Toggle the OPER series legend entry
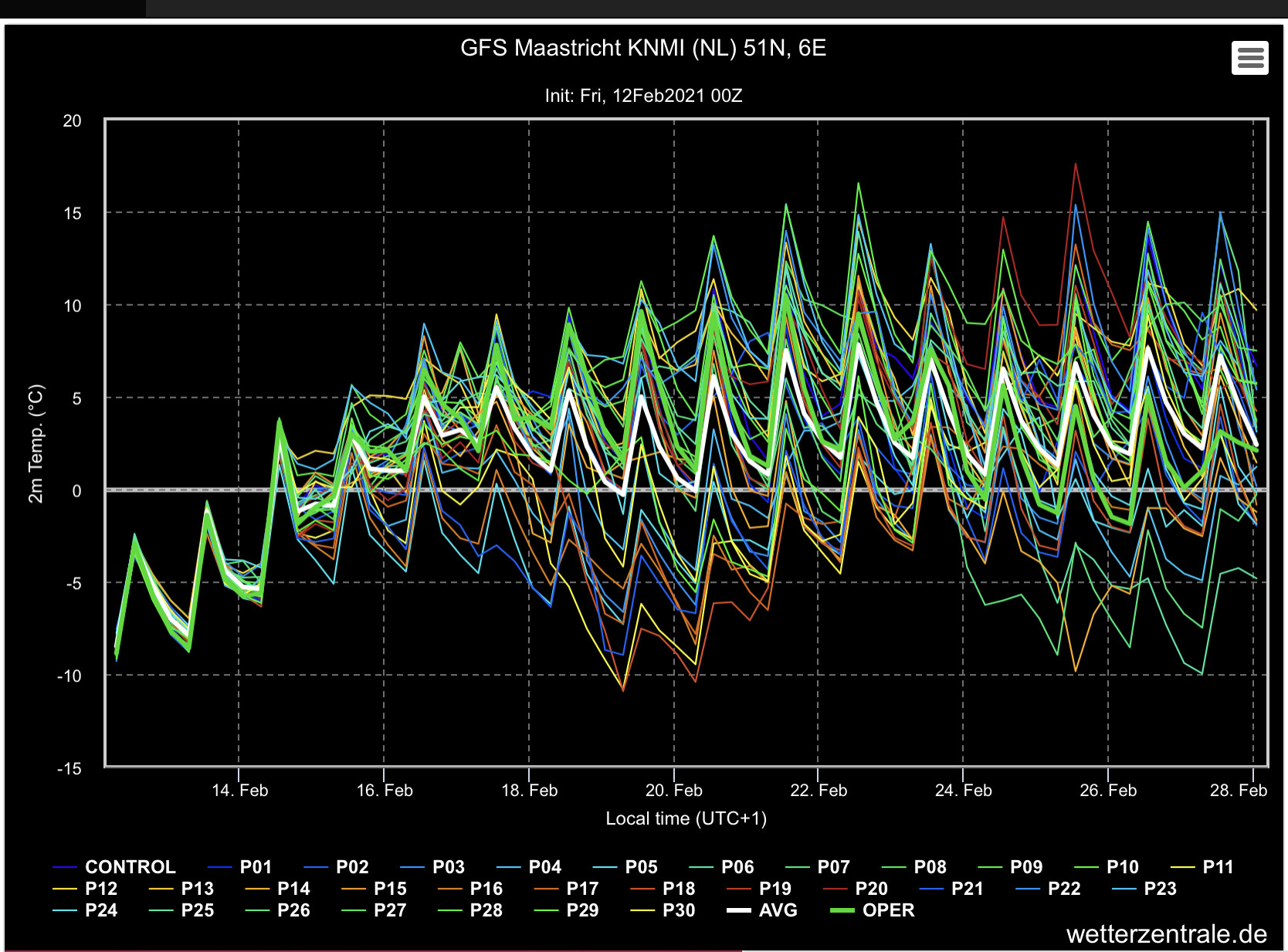 click(x=888, y=910)
